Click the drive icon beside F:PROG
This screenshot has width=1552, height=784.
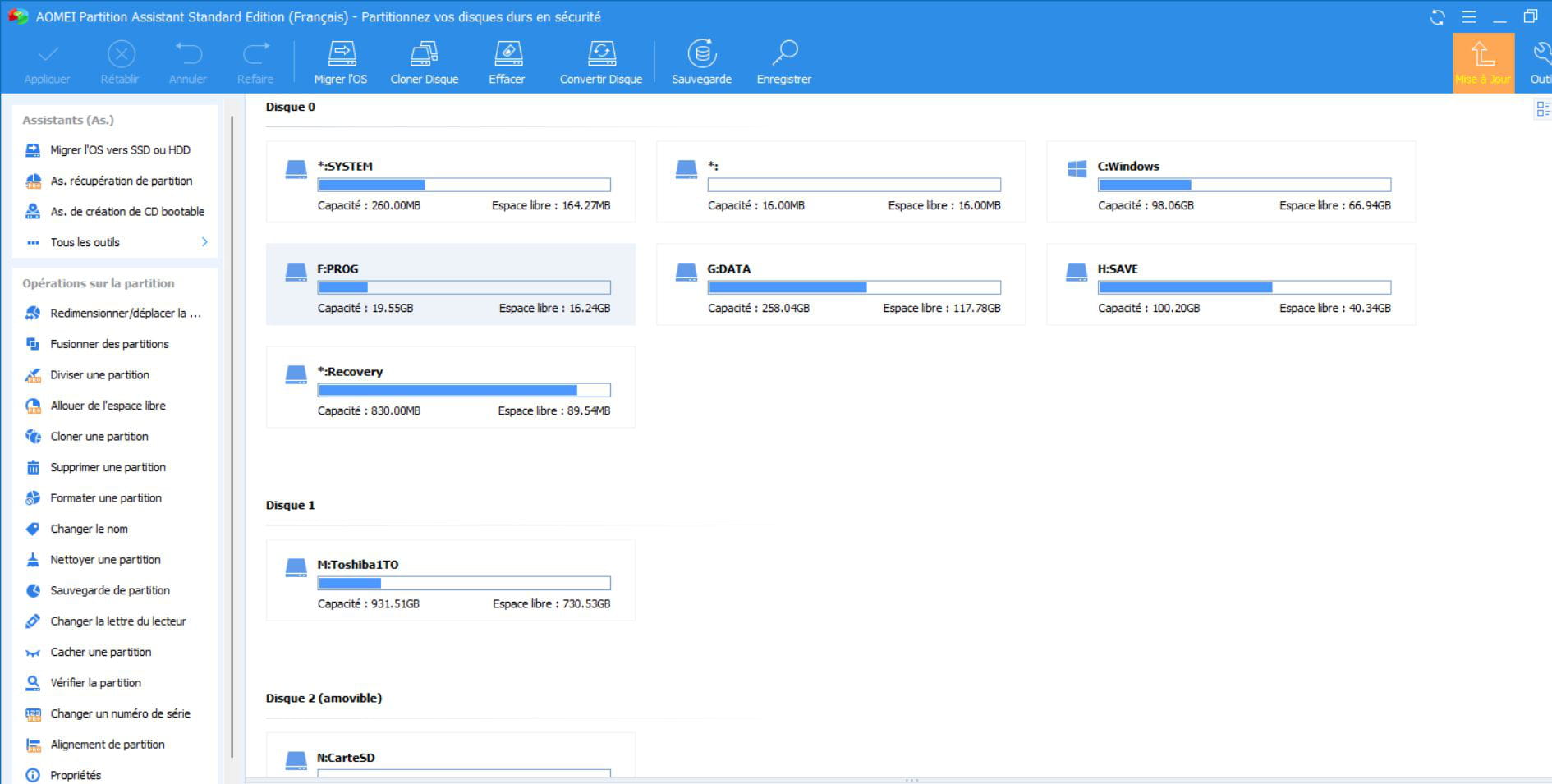(x=296, y=272)
